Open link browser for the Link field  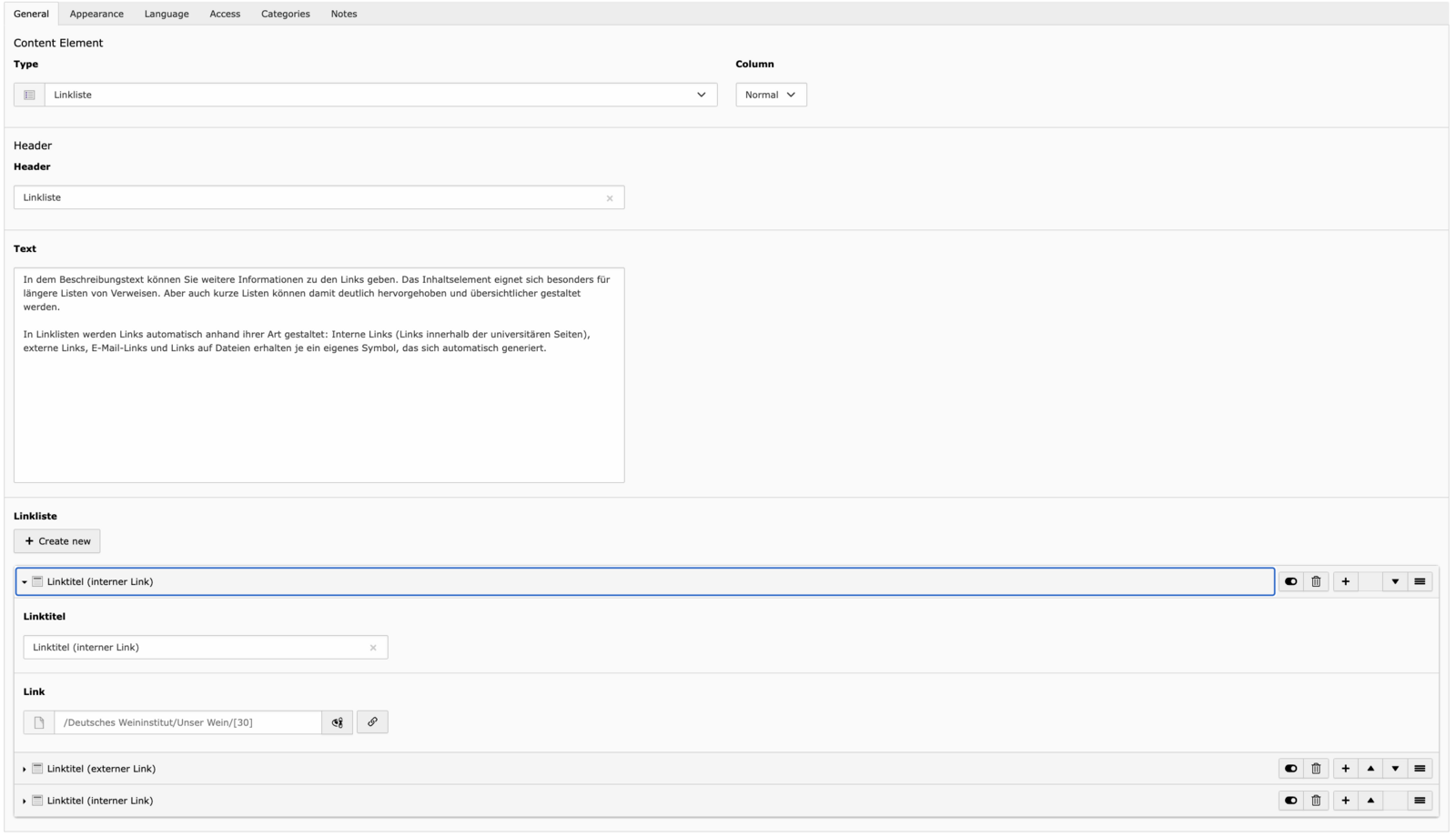(372, 722)
